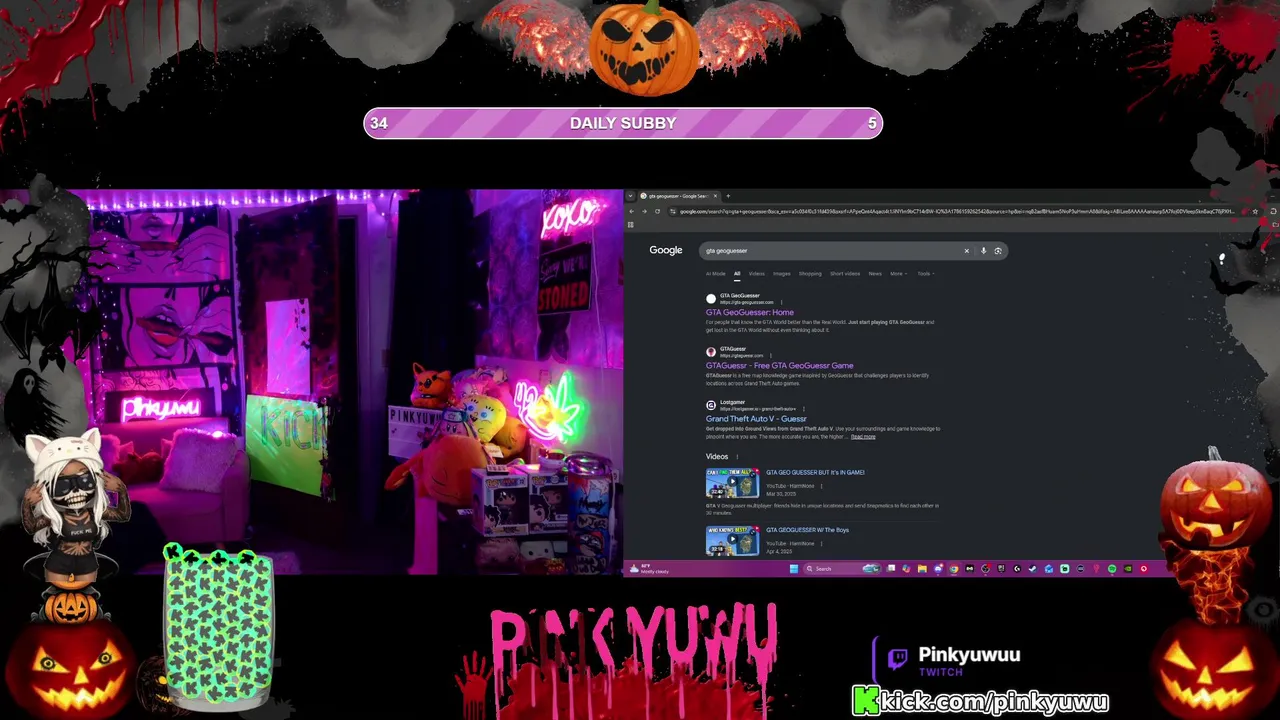
Task: Switch to the Images search tab
Action: [x=781, y=274]
